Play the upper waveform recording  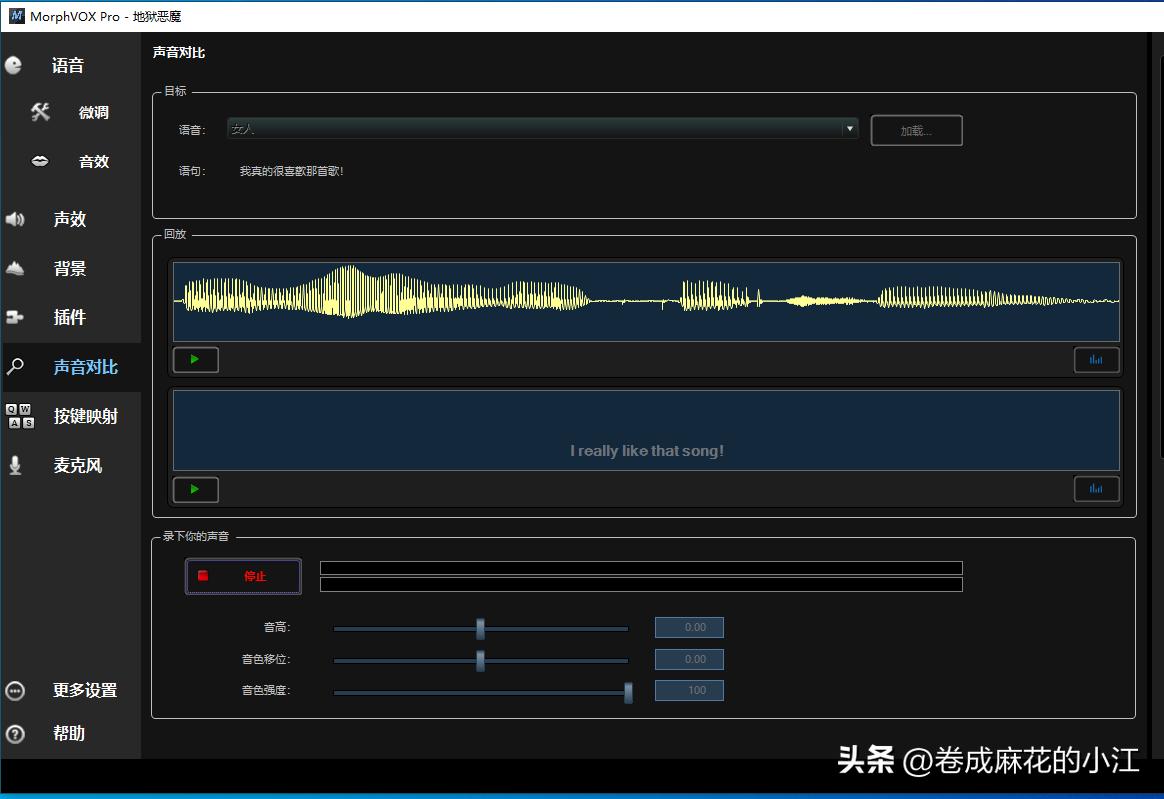(195, 359)
